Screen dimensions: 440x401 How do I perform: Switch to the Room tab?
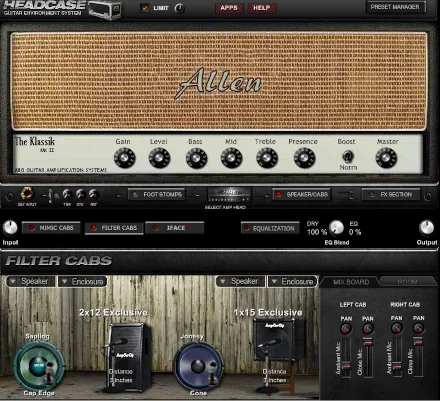pos(408,282)
